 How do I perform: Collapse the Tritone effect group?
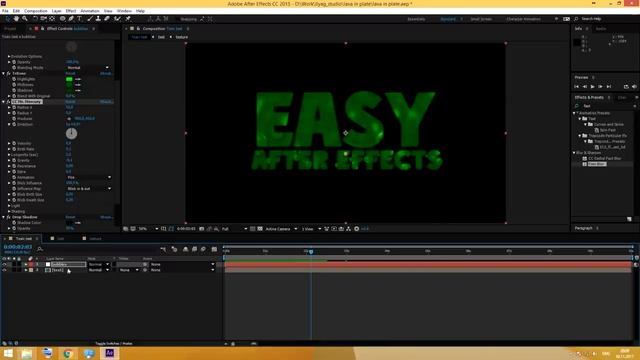(x=4, y=73)
